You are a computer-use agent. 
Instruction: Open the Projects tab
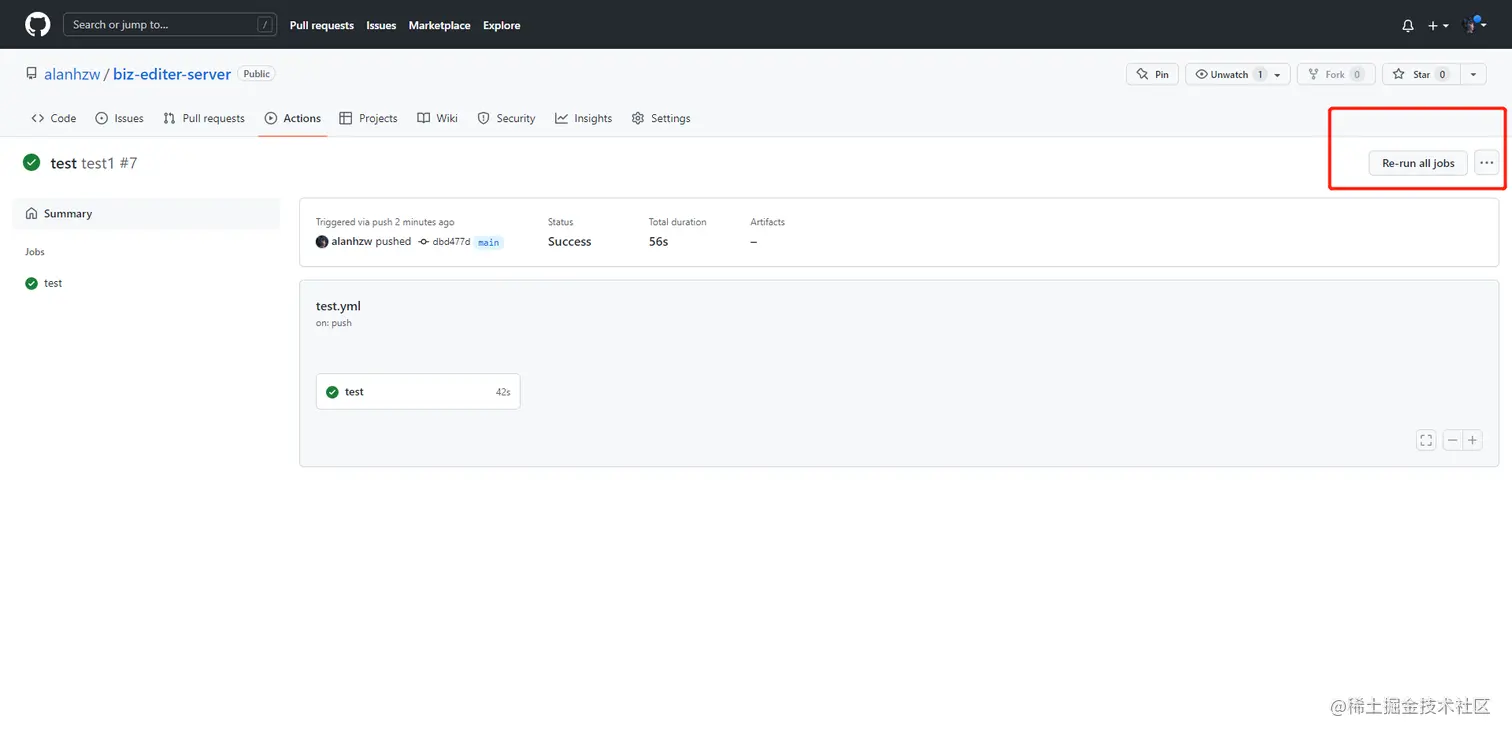click(x=368, y=118)
